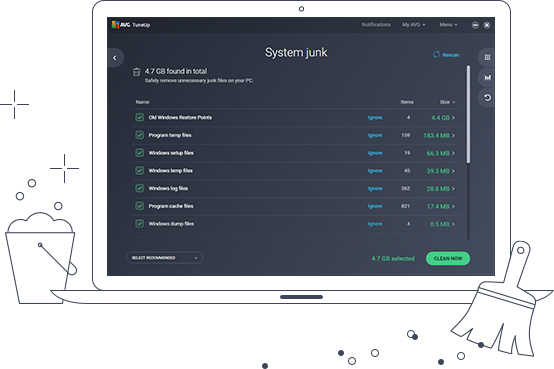Open the grid apps icon in sidebar
Viewport: 554px width, 369px height.
(487, 57)
